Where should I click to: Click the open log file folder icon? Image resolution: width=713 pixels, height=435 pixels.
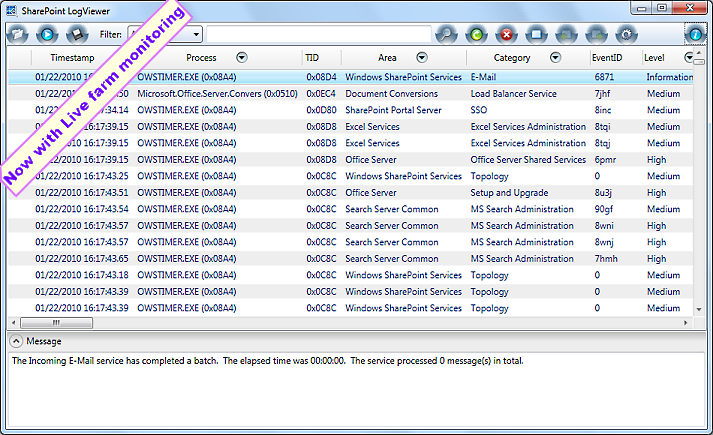18,35
